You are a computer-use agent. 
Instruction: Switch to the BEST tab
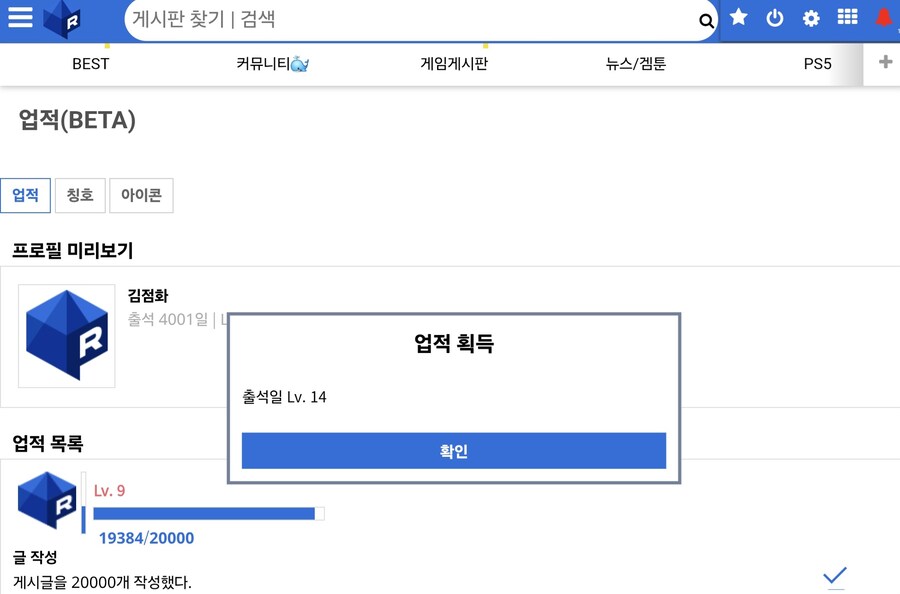tap(90, 64)
